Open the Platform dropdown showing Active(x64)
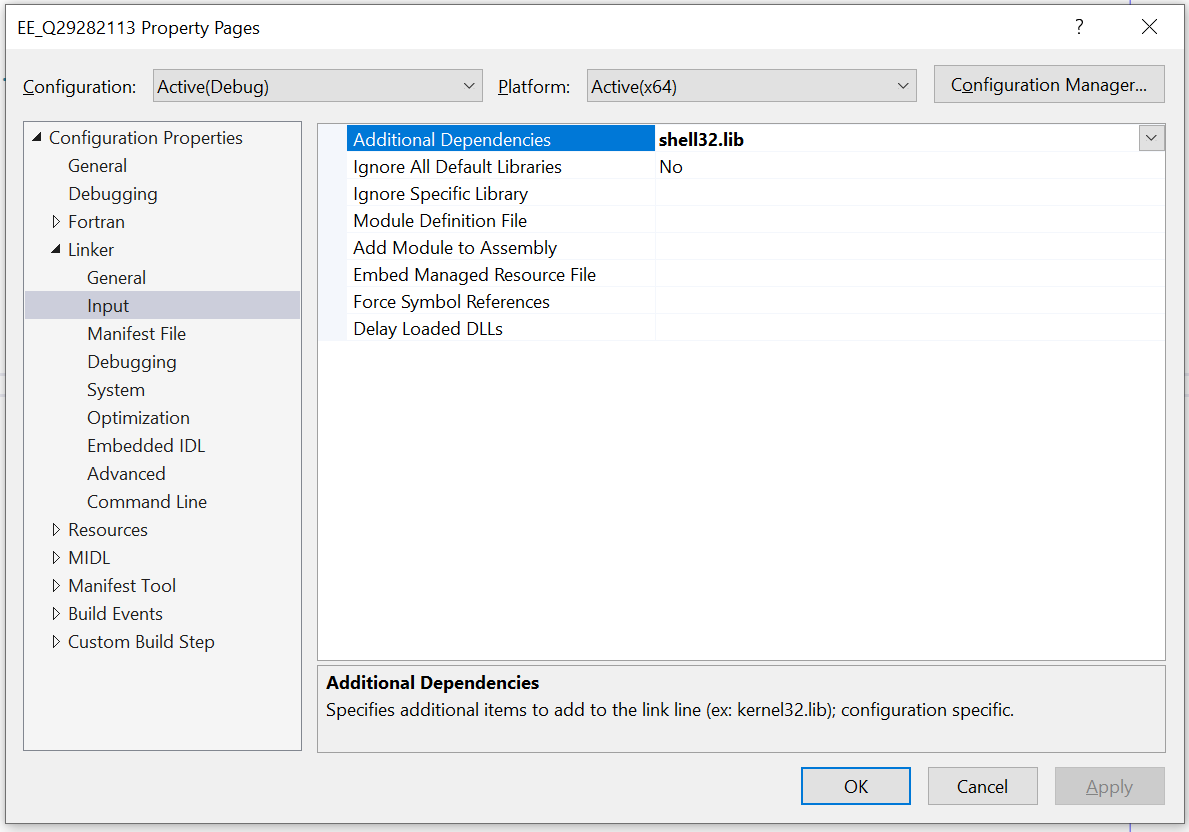 pos(751,86)
